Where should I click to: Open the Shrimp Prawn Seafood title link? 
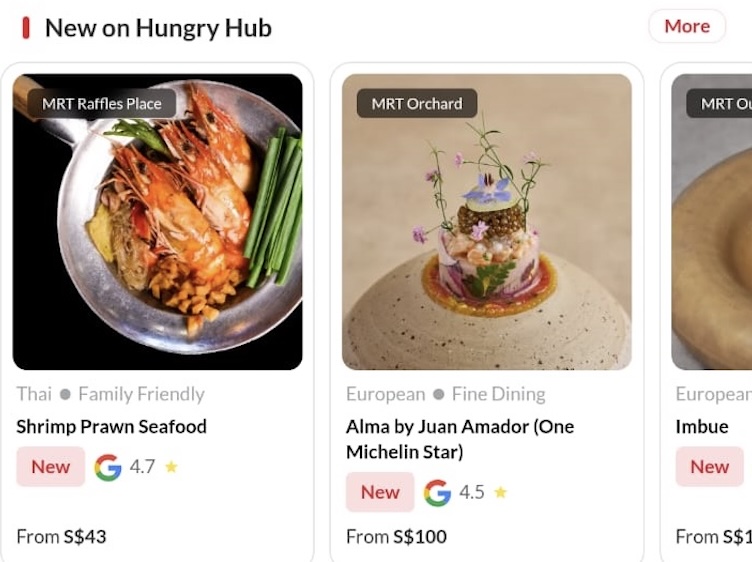(112, 427)
